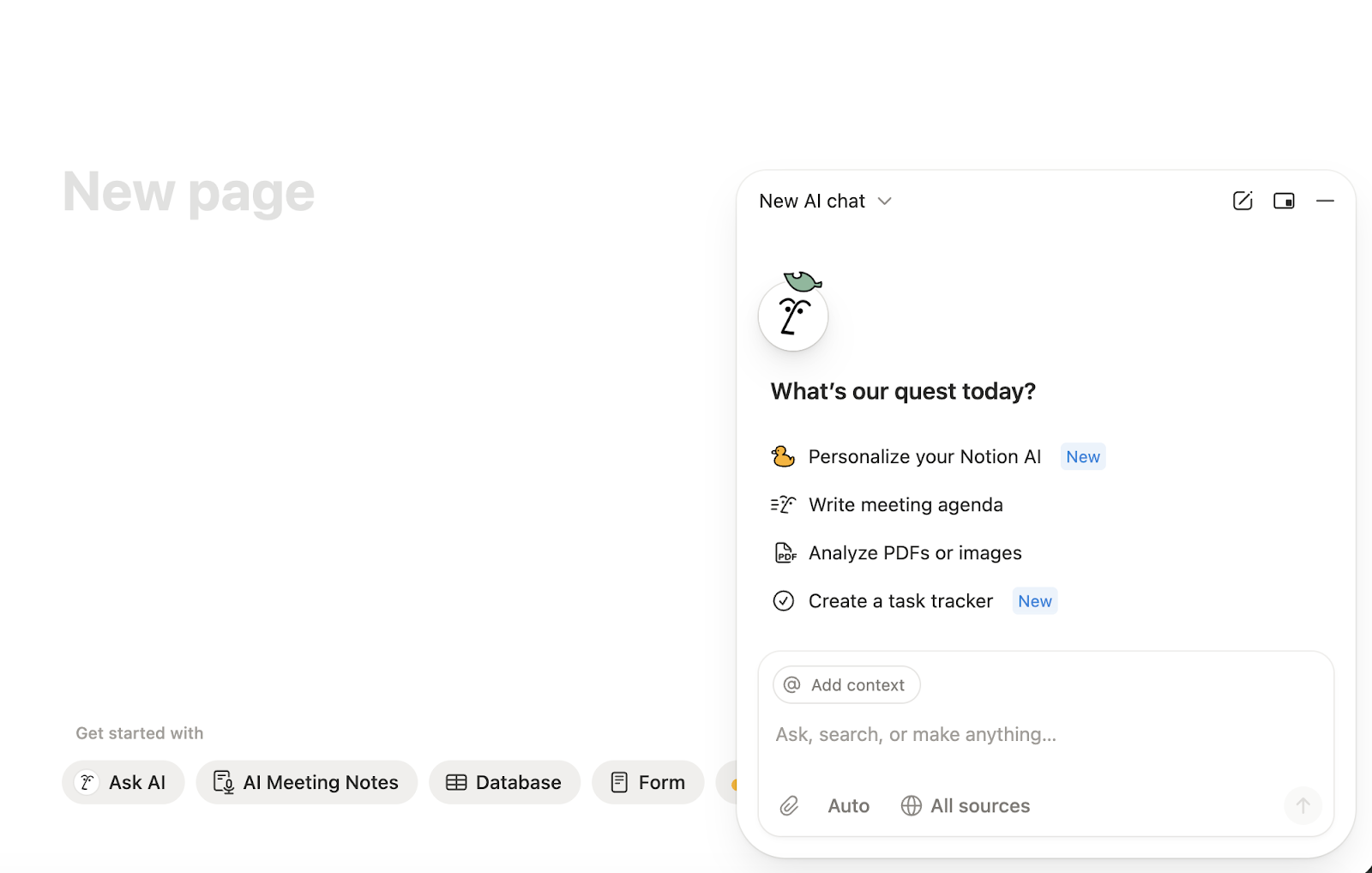Start with AI Meeting Notes
1372x873 pixels.
point(307,782)
